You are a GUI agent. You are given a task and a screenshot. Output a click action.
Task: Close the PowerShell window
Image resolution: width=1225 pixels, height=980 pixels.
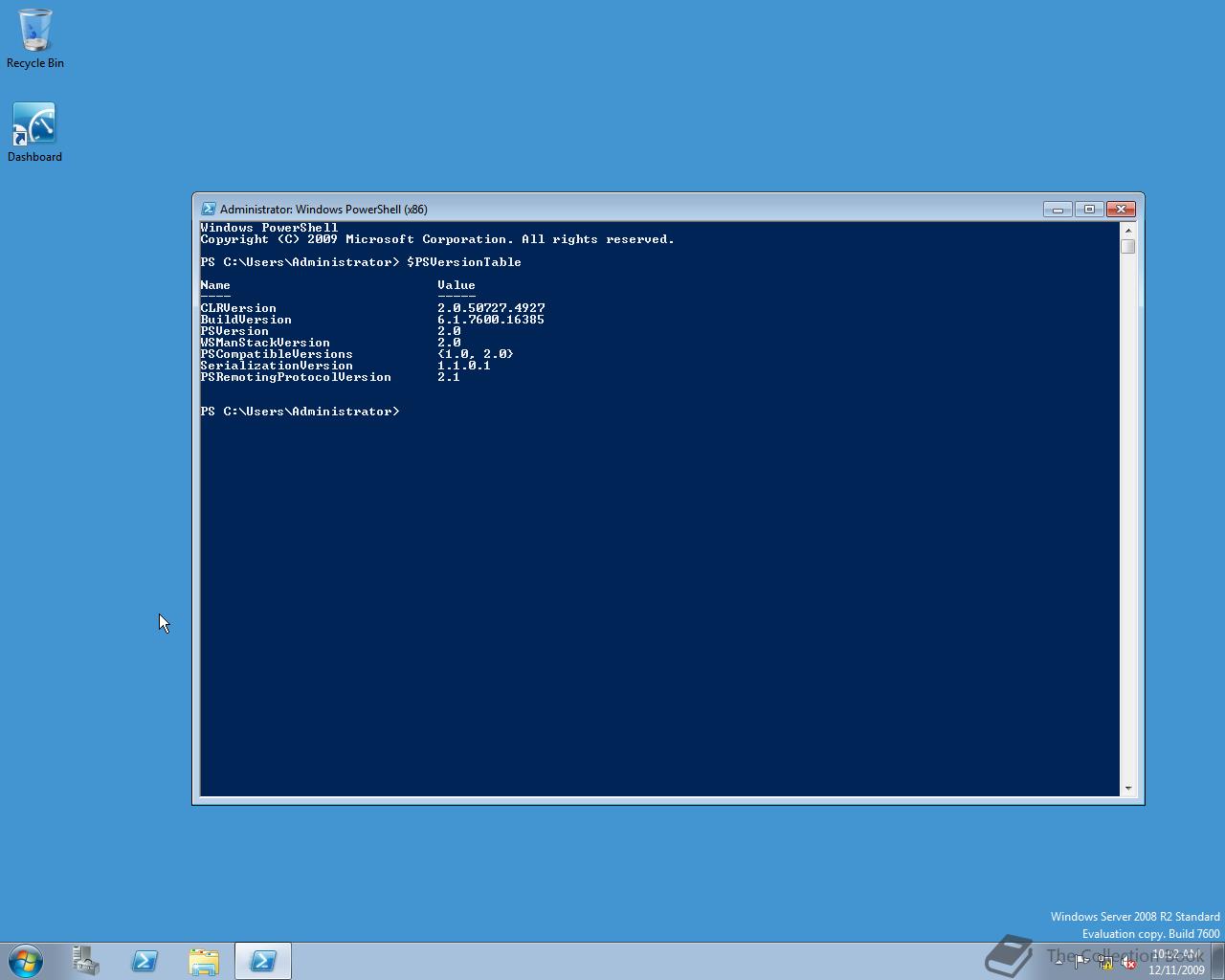tap(1121, 209)
